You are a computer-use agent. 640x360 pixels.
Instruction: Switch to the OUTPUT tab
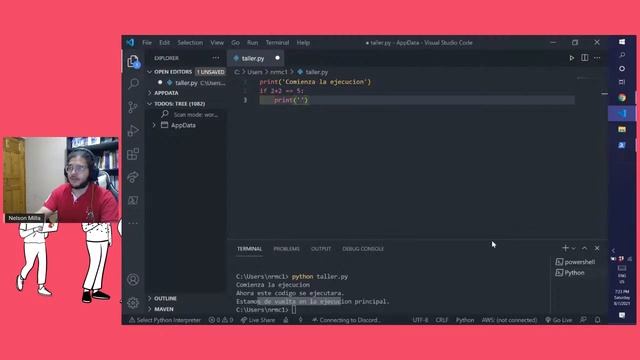coord(321,249)
